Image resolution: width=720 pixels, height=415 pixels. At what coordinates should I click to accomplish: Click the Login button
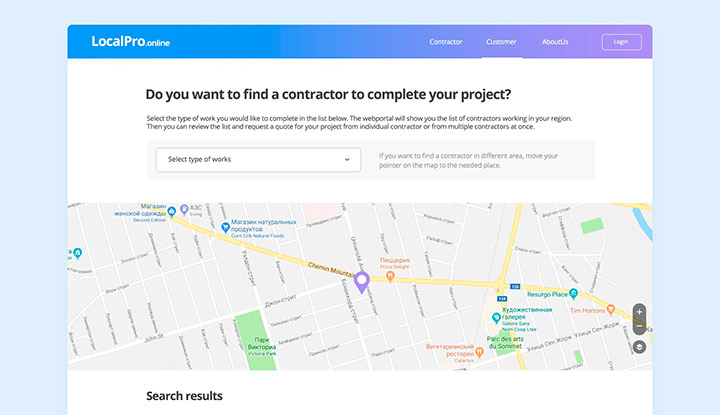point(621,42)
